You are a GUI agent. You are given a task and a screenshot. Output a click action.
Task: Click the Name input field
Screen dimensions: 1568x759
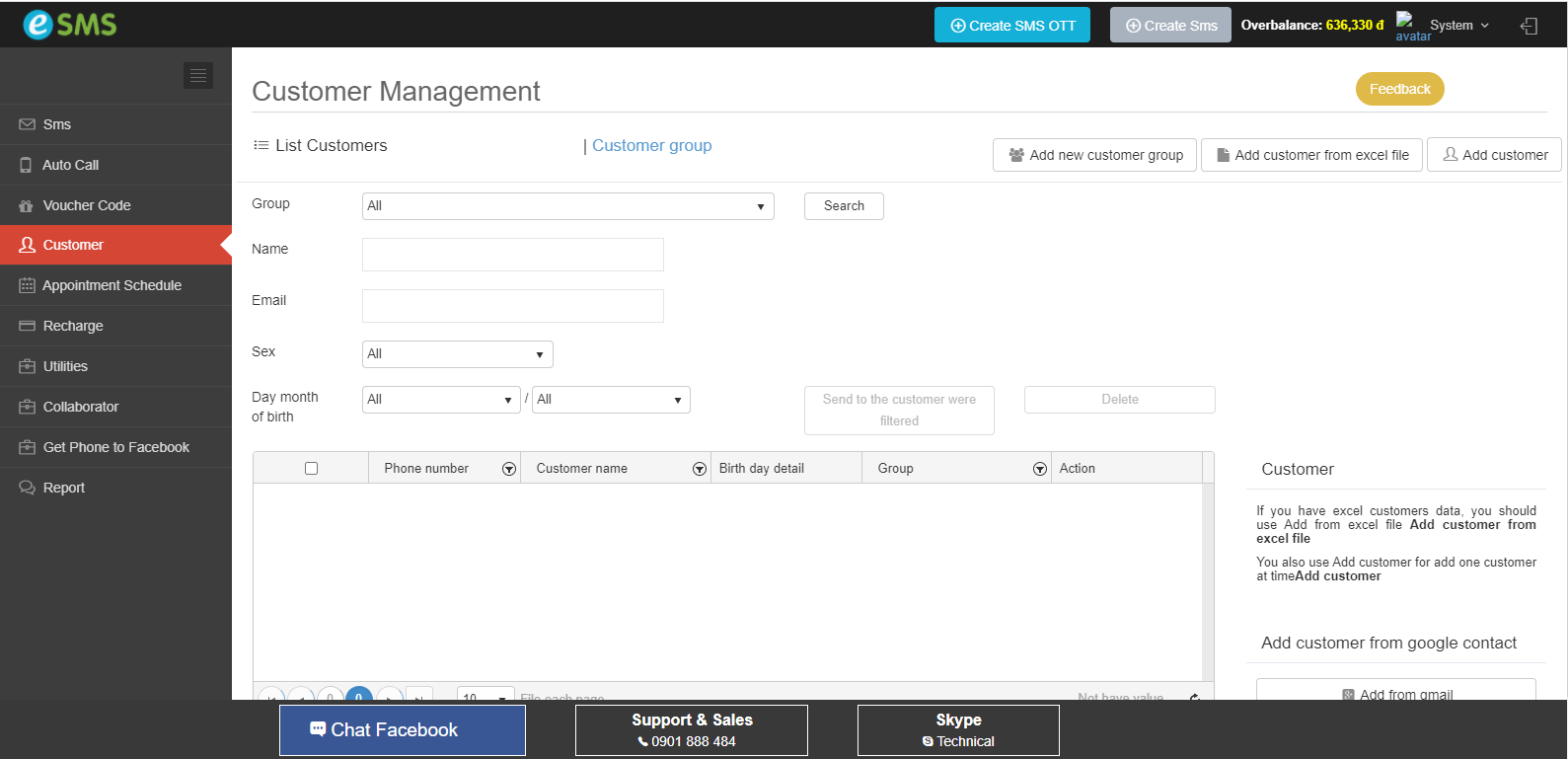pyautogui.click(x=512, y=255)
